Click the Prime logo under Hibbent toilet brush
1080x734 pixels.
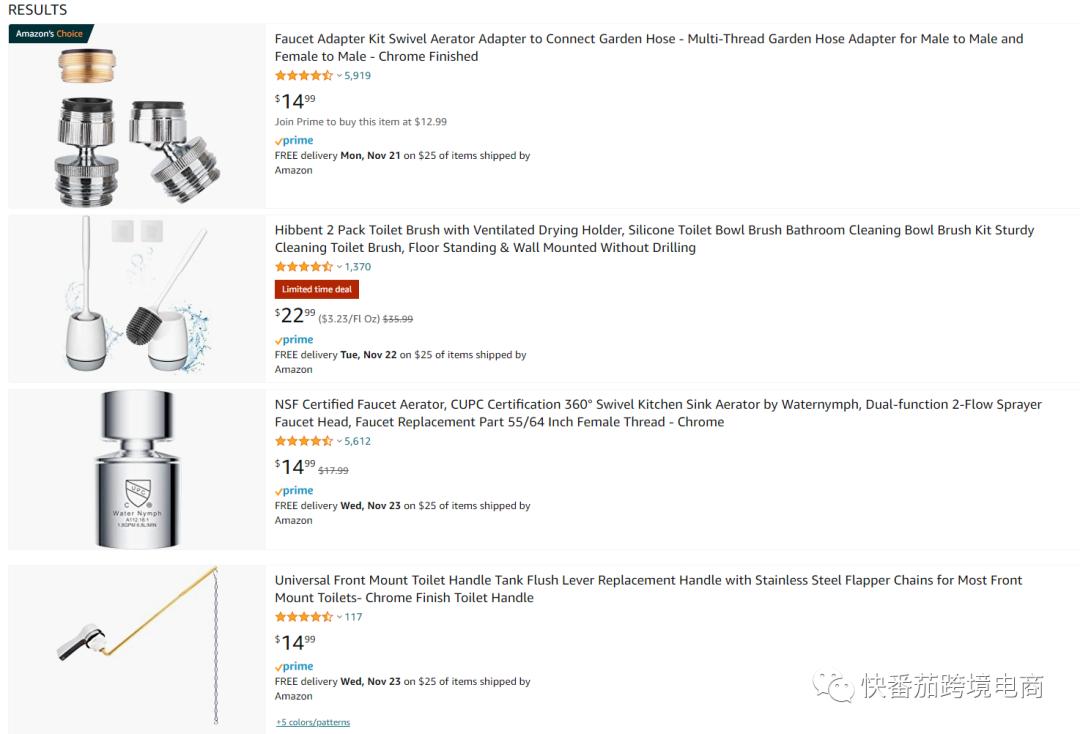(294, 340)
